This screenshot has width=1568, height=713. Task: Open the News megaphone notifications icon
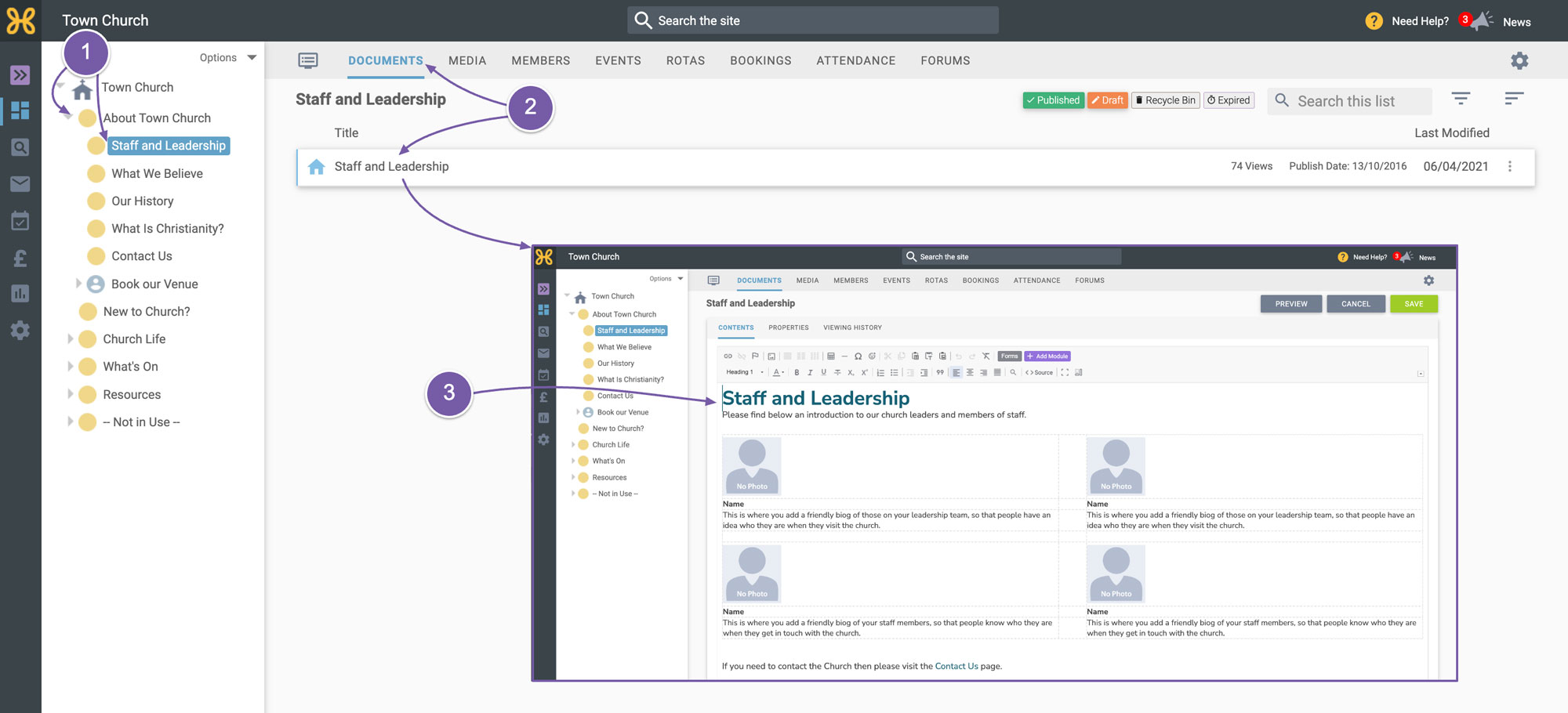coord(1480,21)
